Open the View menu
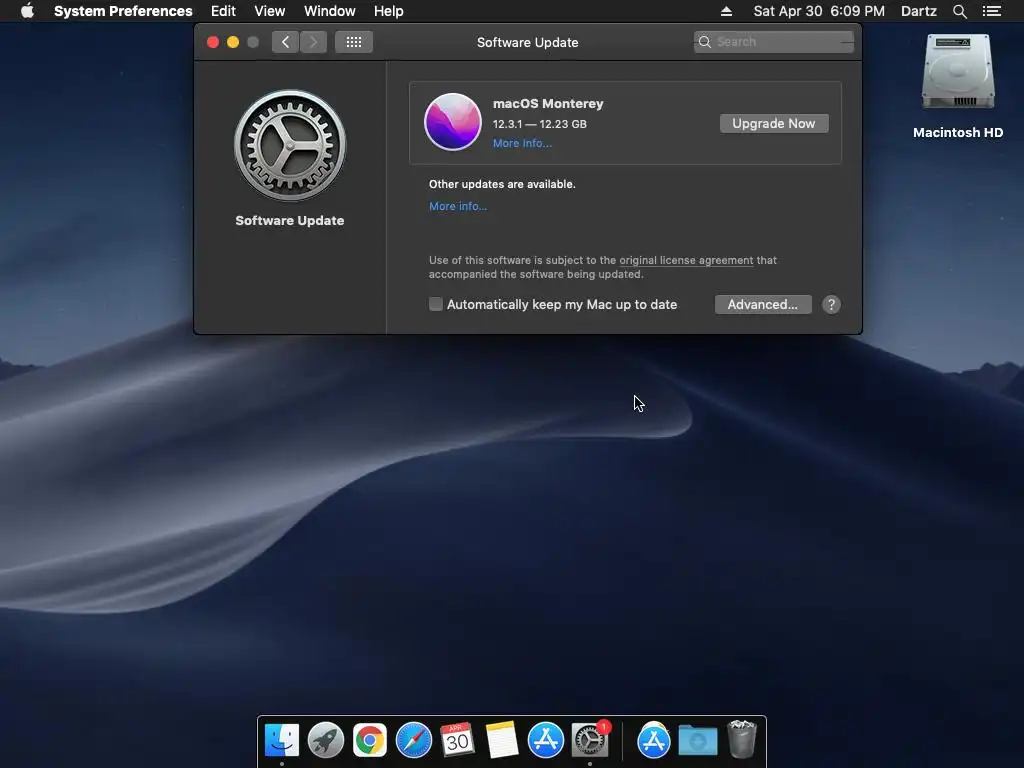 [270, 11]
